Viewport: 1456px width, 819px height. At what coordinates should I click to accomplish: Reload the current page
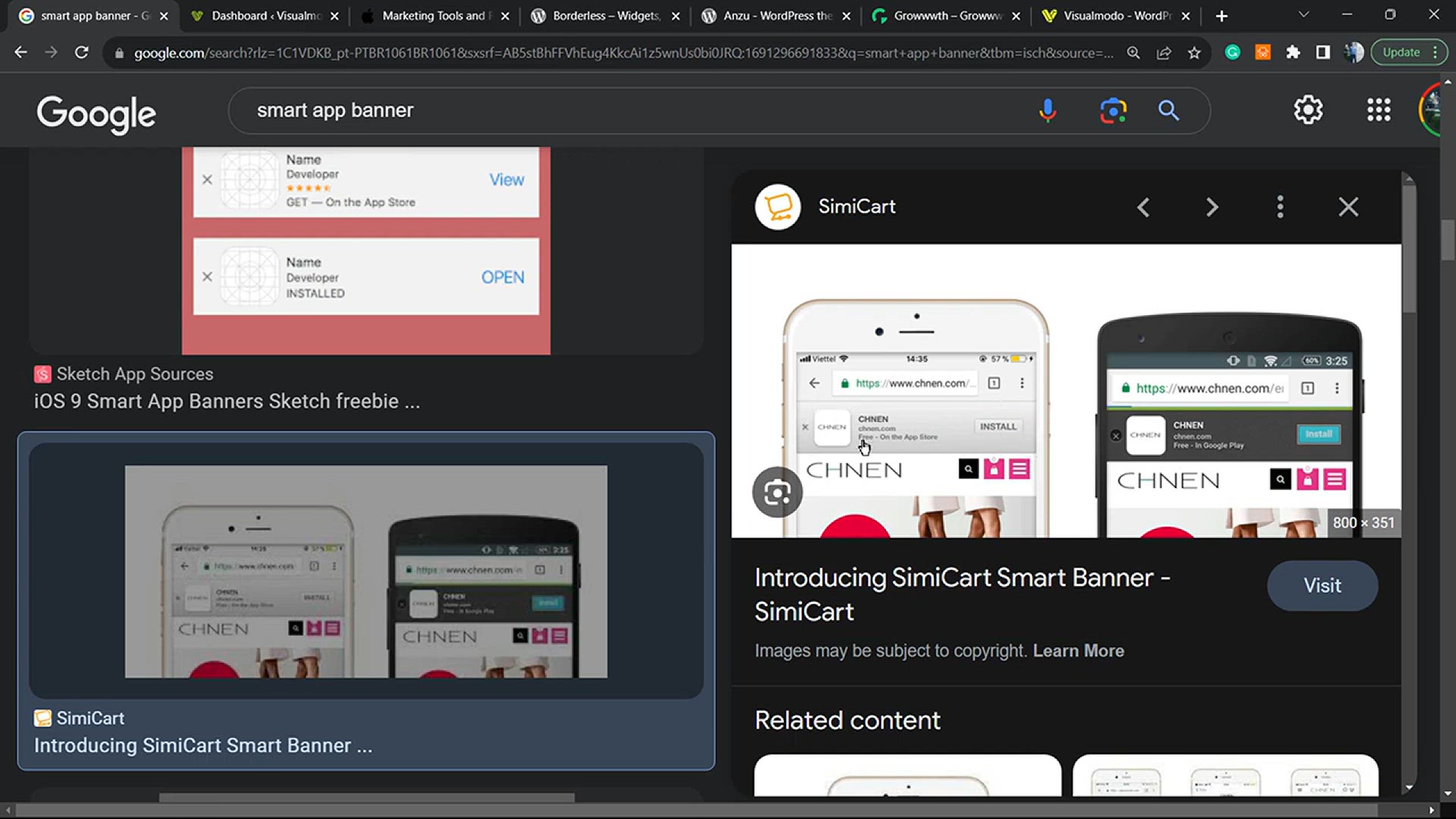[x=81, y=52]
